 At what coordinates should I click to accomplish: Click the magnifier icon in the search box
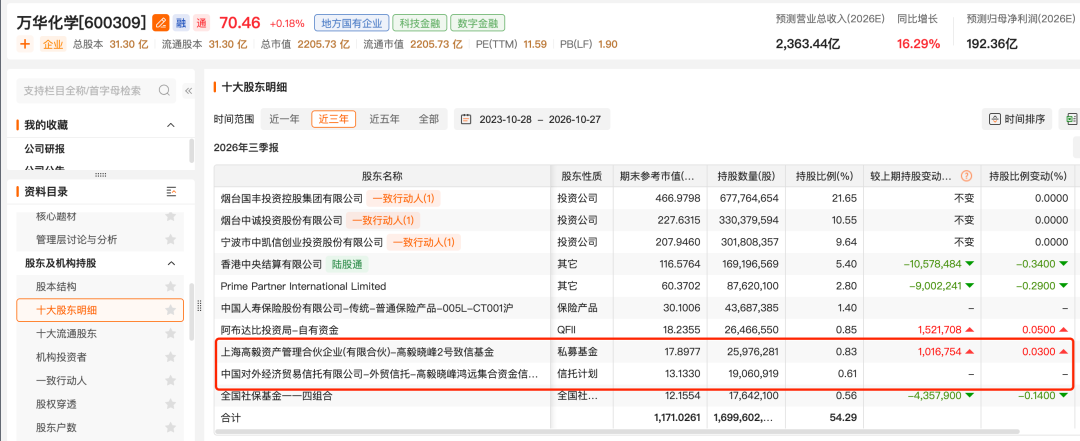164,90
